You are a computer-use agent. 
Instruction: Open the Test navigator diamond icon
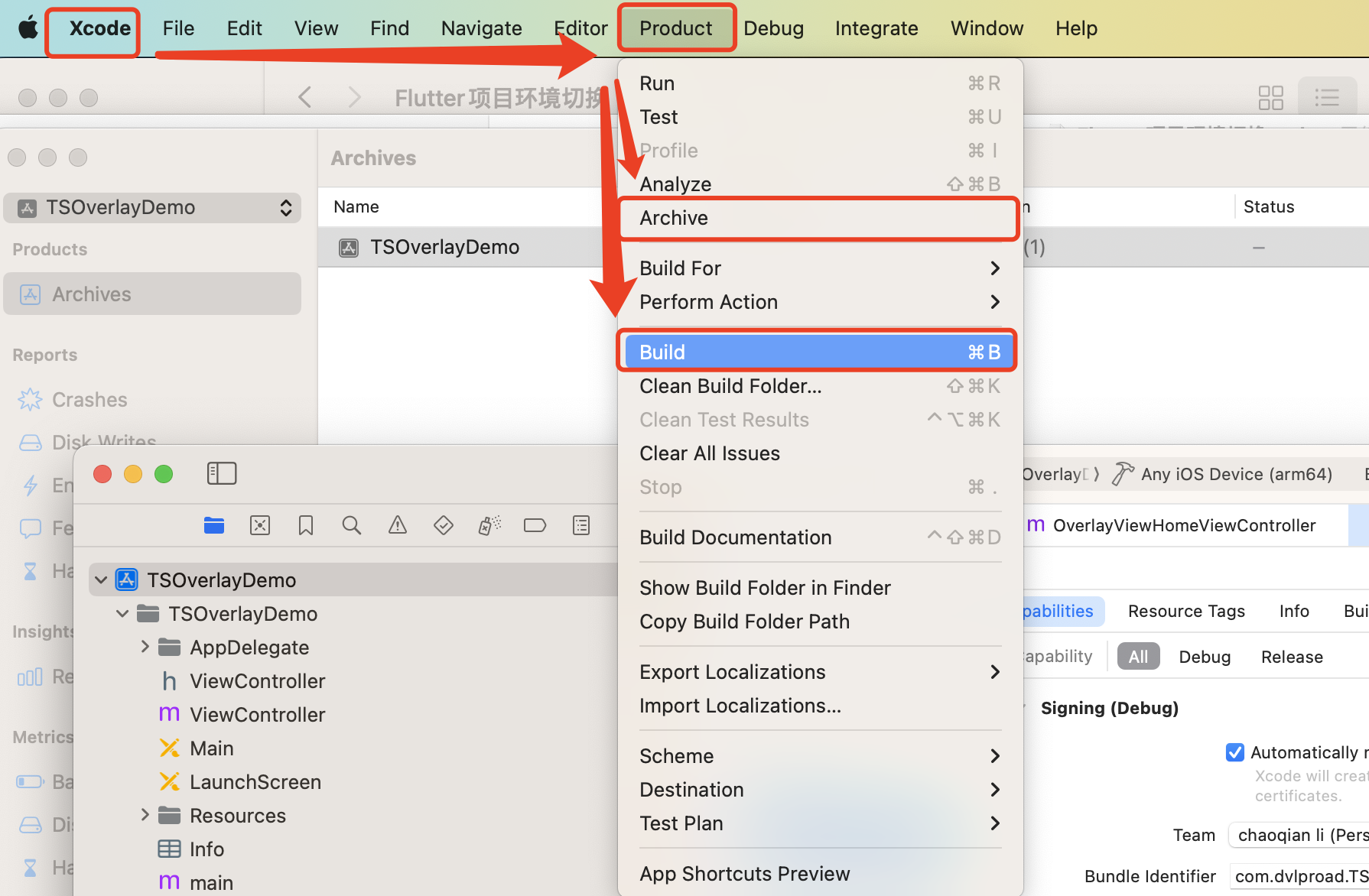coord(444,525)
